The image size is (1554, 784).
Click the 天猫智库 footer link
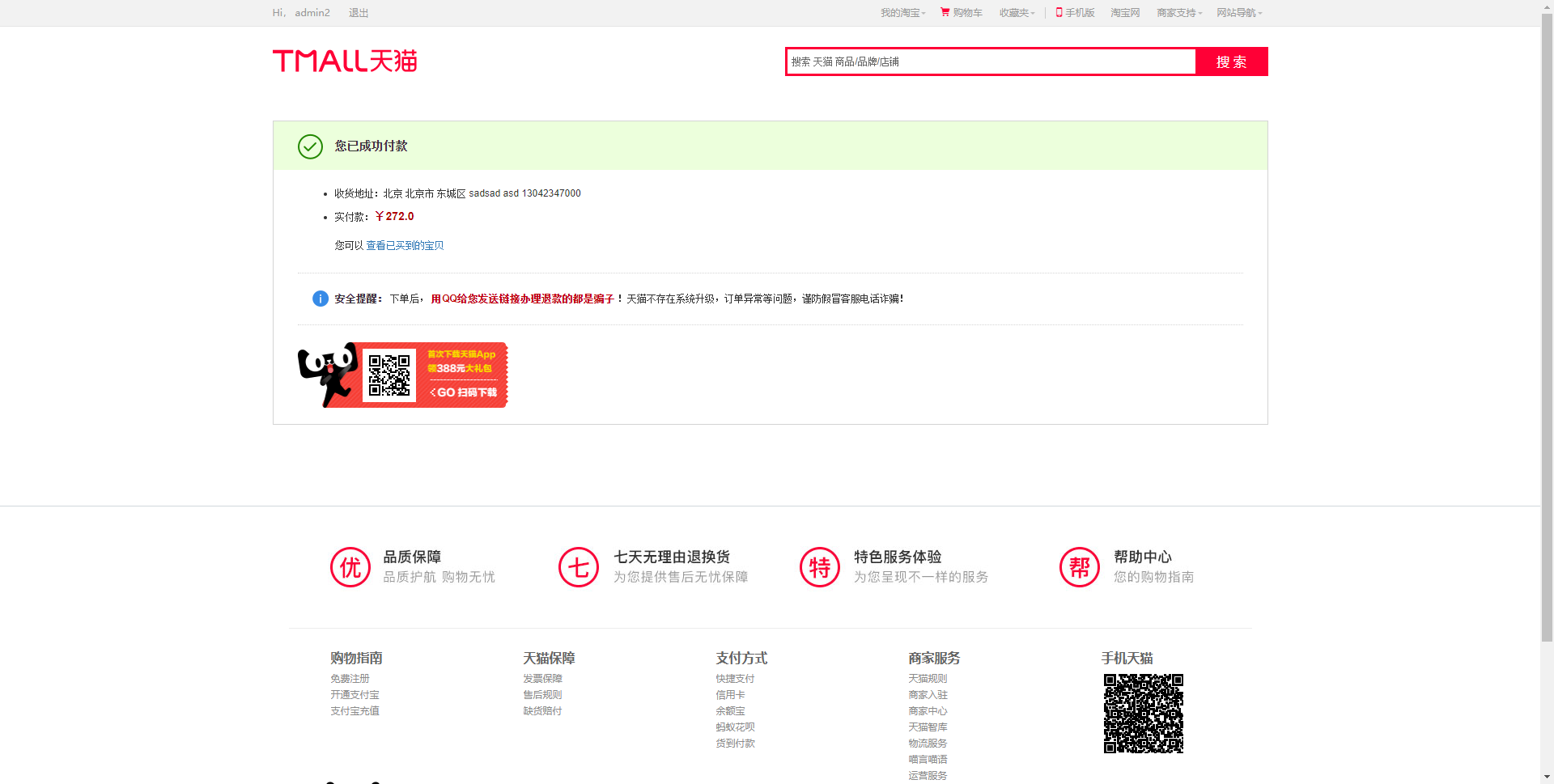pyautogui.click(x=928, y=727)
